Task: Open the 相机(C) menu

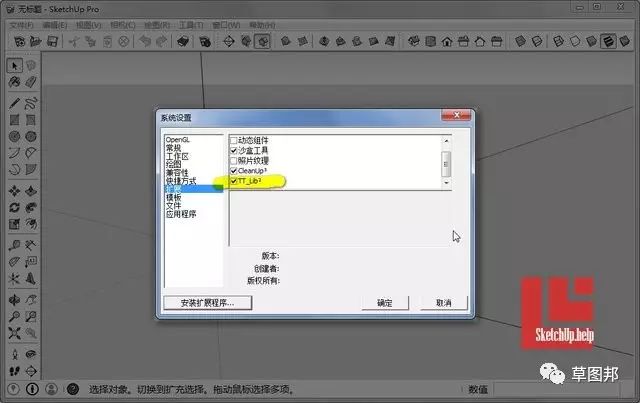Action: pos(123,25)
